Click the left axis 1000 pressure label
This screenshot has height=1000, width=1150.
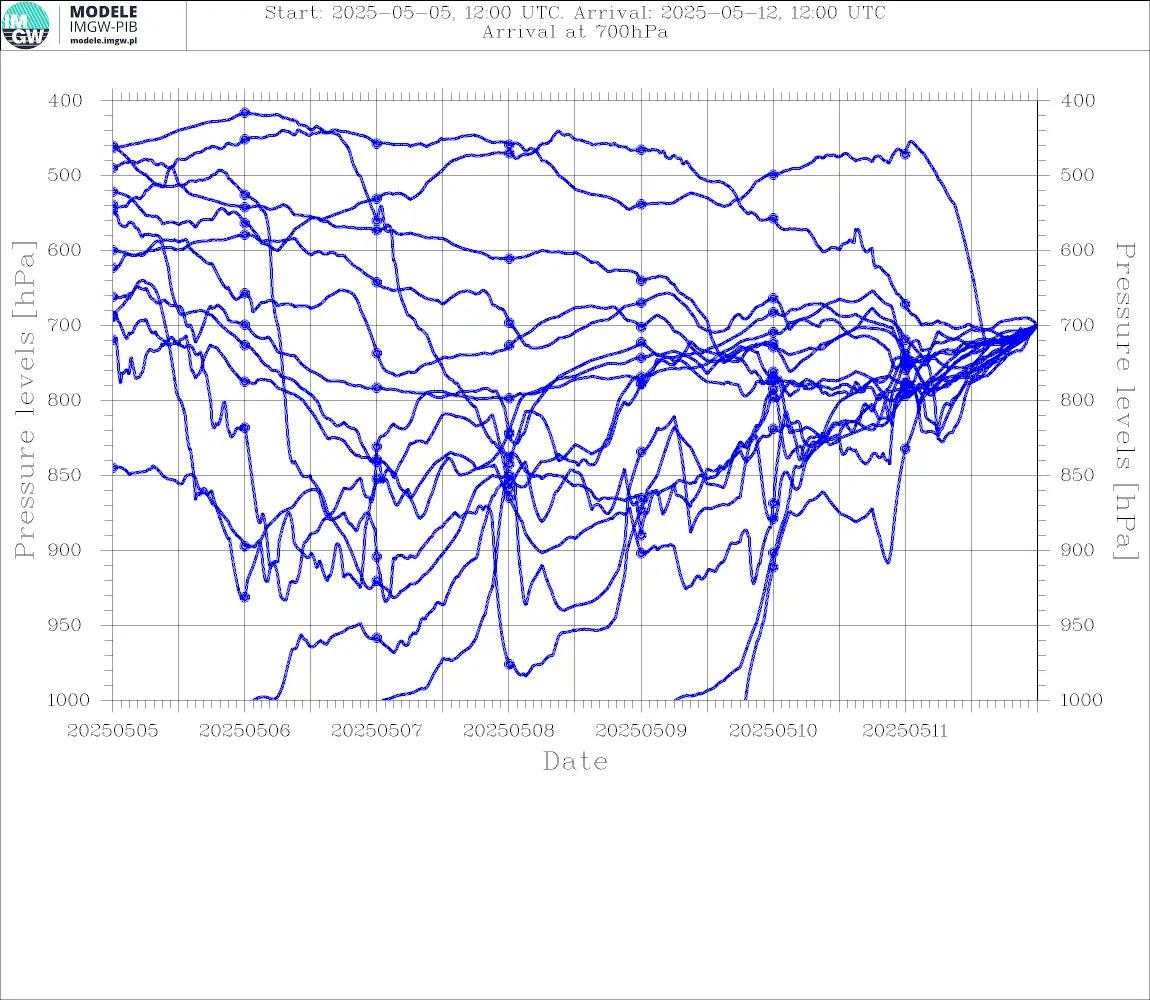pos(69,700)
